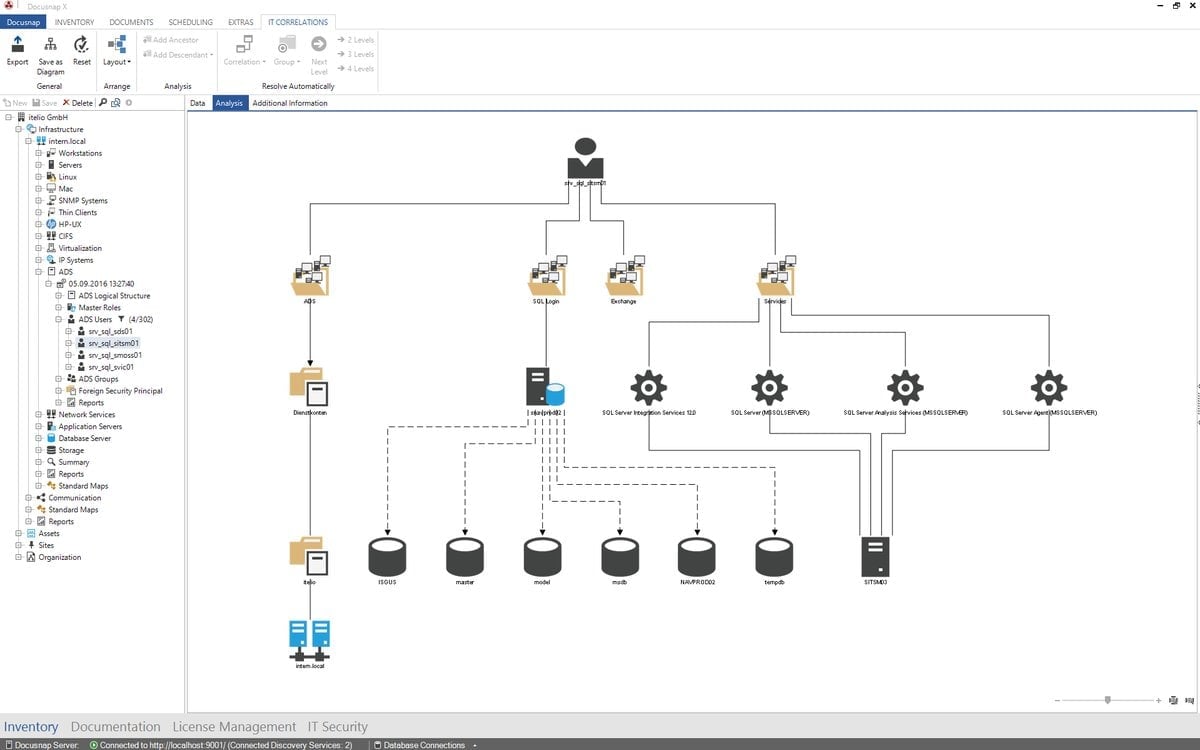Click the SQL Login group icon in diagram

(x=546, y=277)
